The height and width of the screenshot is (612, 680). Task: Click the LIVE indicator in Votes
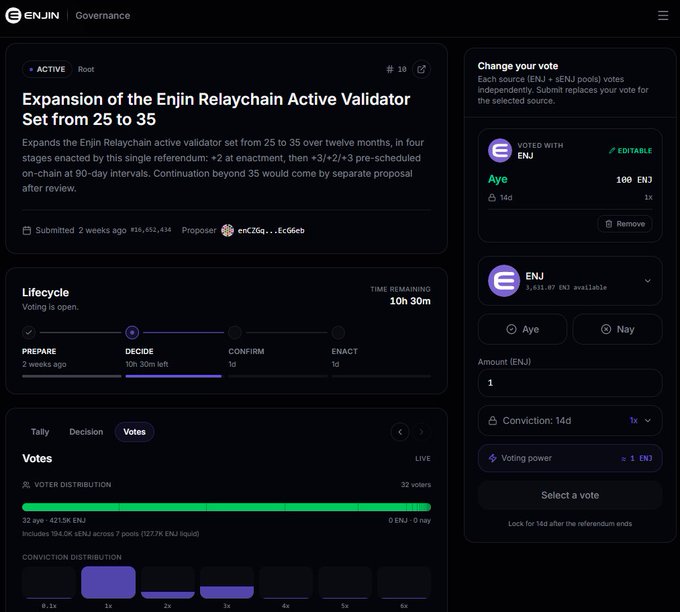(423, 458)
